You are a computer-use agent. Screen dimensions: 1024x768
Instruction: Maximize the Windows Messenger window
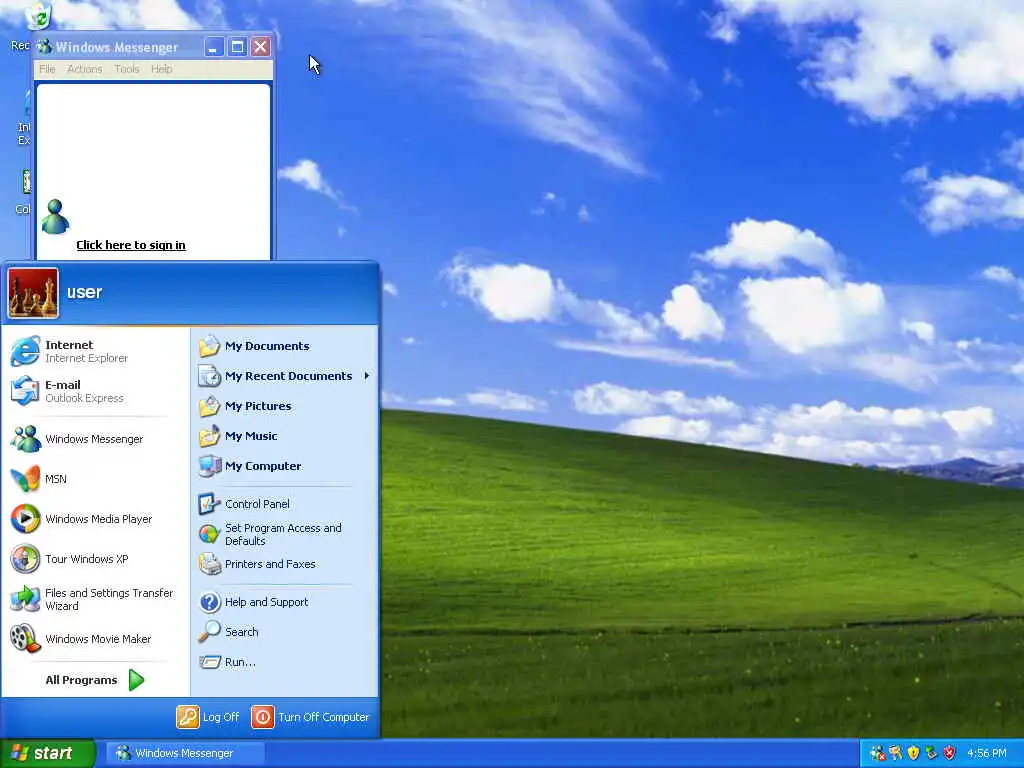237,46
